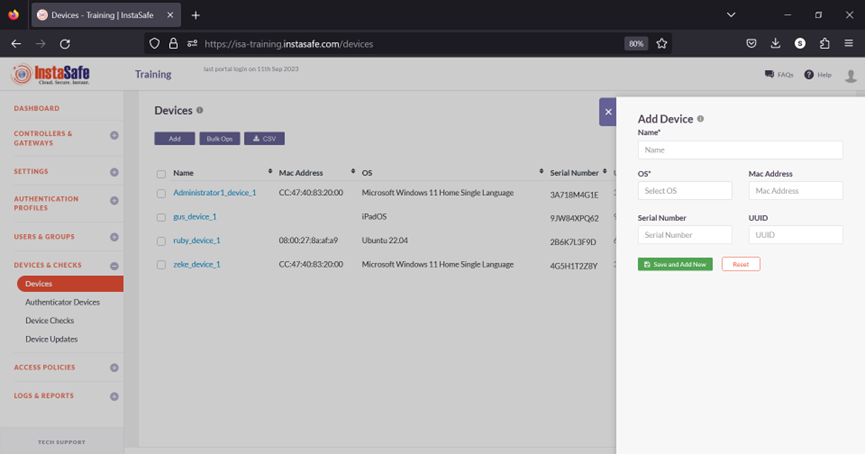This screenshot has width=865, height=454.
Task: Open Firefox downloads icon
Action: (775, 44)
